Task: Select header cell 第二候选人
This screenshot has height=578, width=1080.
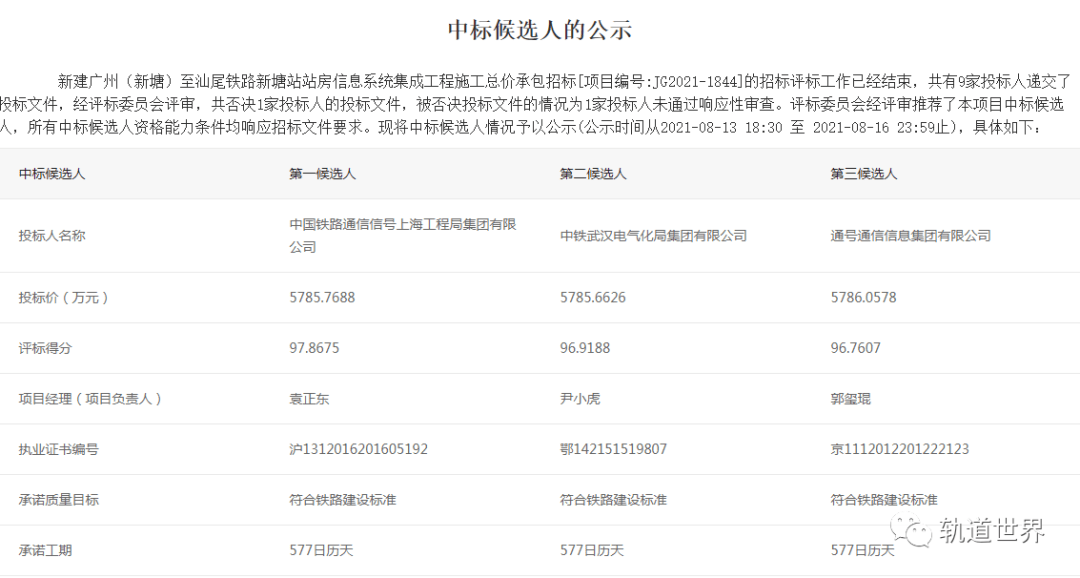Action: pyautogui.click(x=593, y=174)
